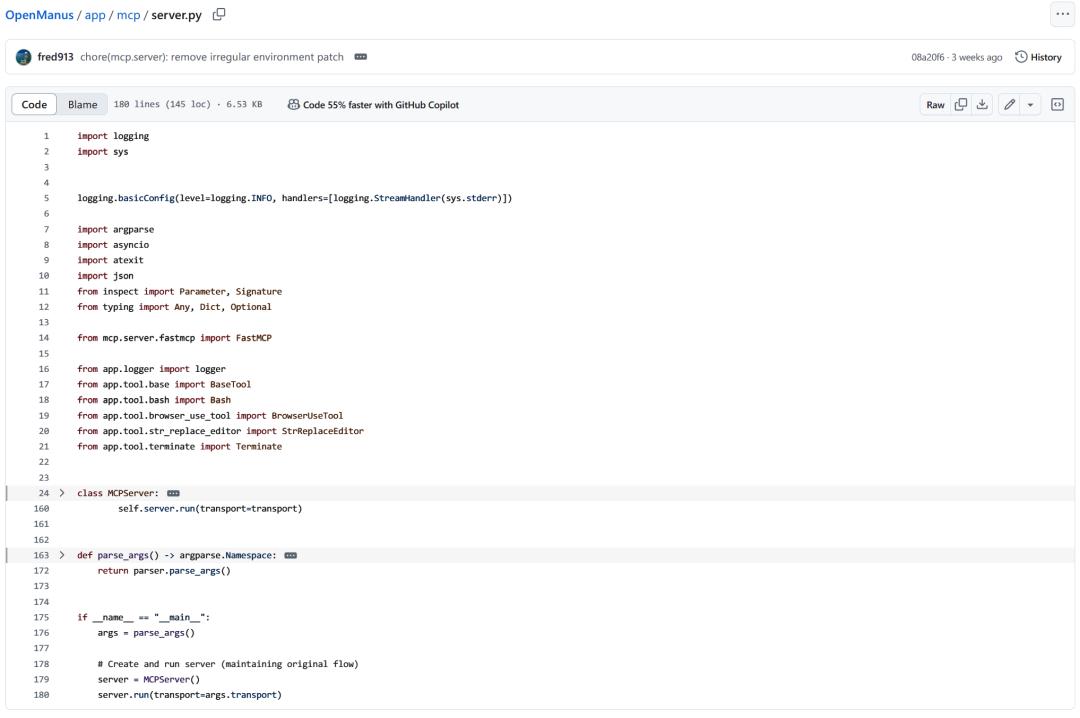1080x718 pixels.
Task: Click BrowserUseTool import name
Action: click(307, 416)
